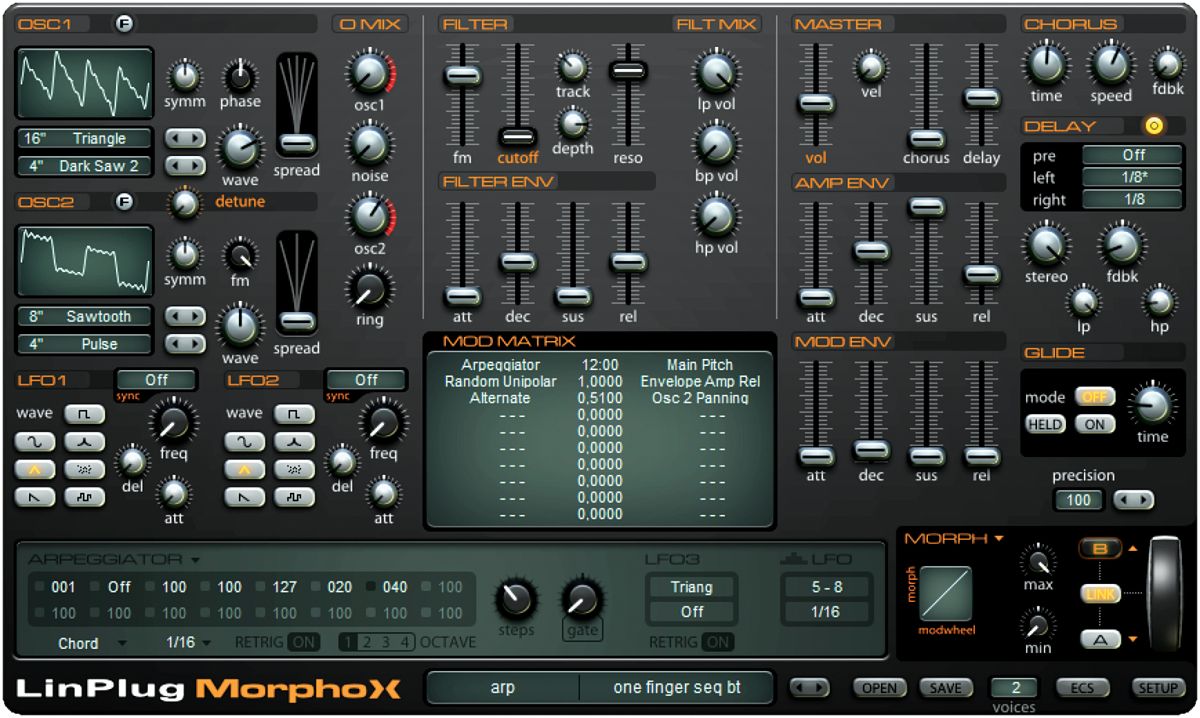The width and height of the screenshot is (1200, 718).
Task: Click the OSC1 waveform display
Action: (85, 83)
